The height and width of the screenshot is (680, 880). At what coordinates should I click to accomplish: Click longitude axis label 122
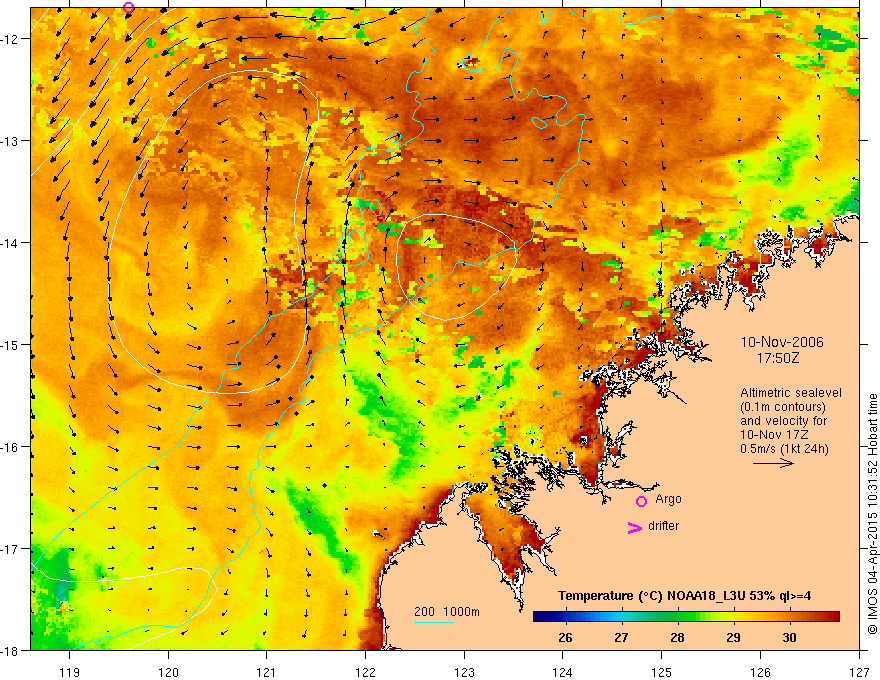pyautogui.click(x=365, y=672)
